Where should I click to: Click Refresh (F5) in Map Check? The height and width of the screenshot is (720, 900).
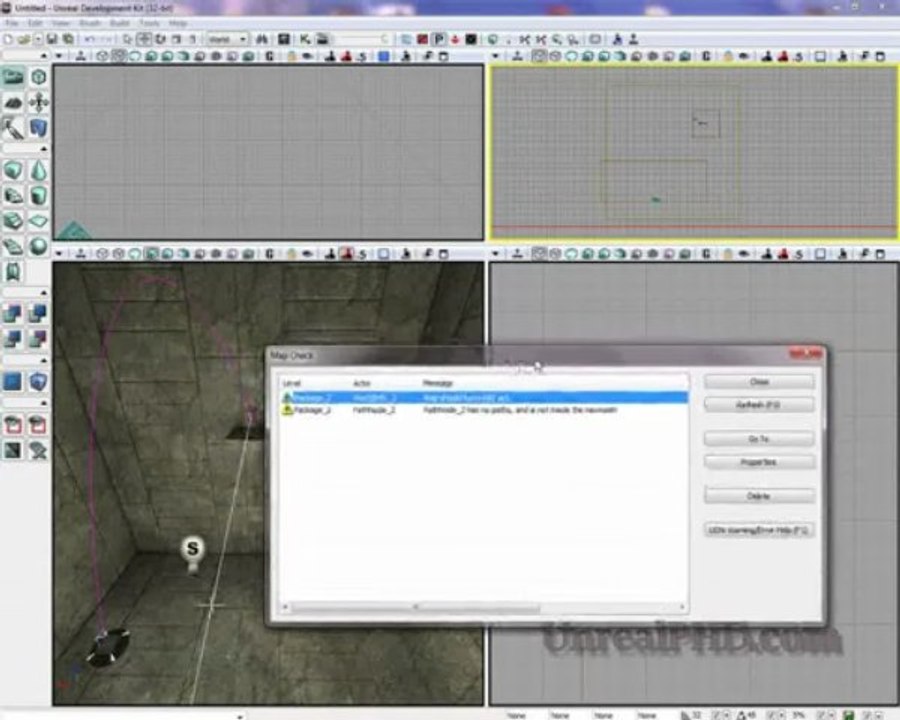tap(759, 405)
